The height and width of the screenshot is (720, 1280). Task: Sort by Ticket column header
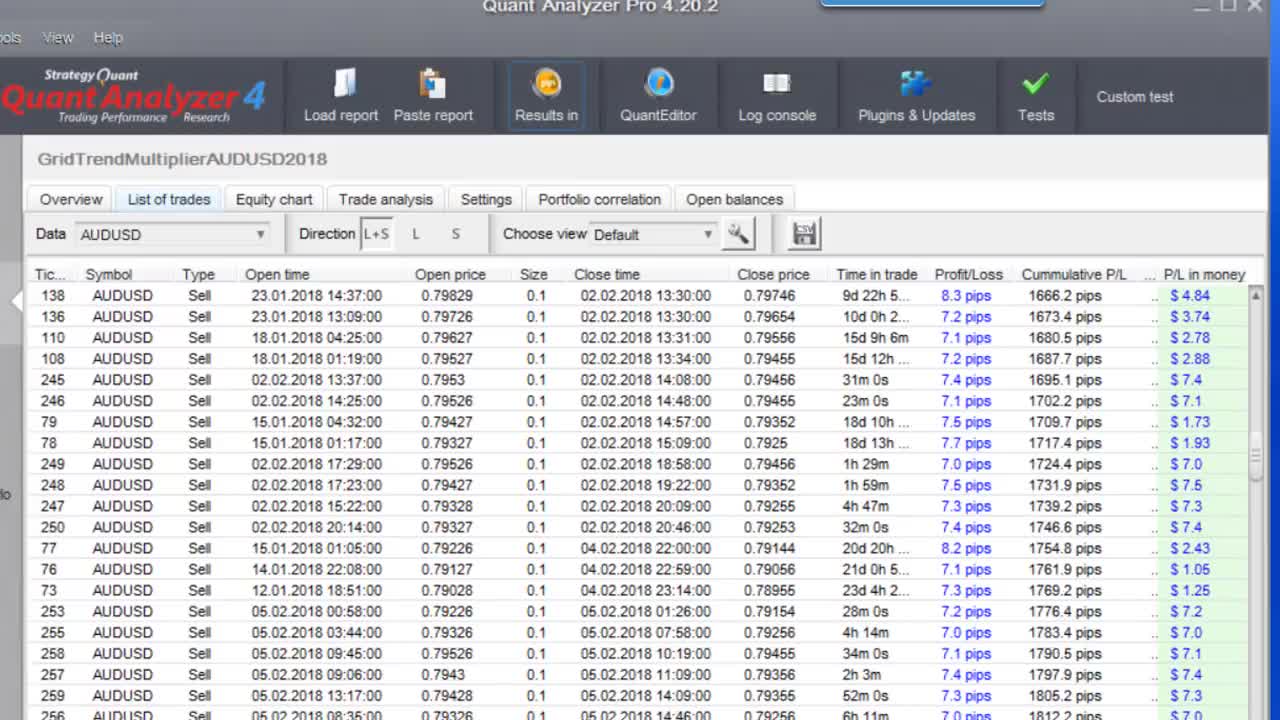(x=50, y=274)
